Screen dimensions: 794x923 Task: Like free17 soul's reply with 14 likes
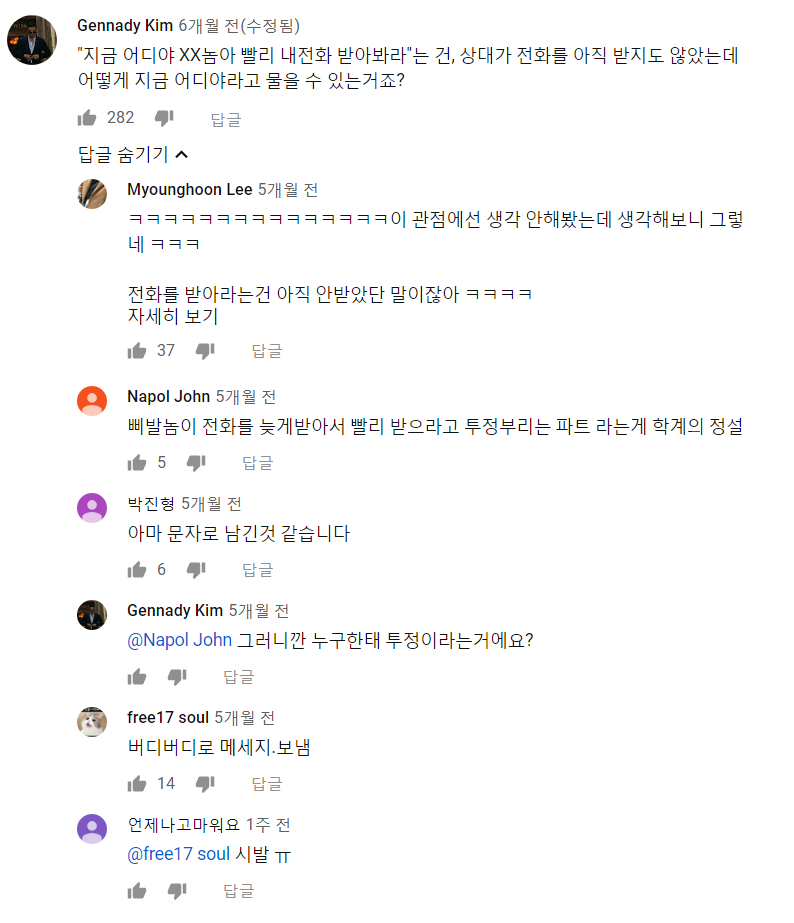point(137,784)
